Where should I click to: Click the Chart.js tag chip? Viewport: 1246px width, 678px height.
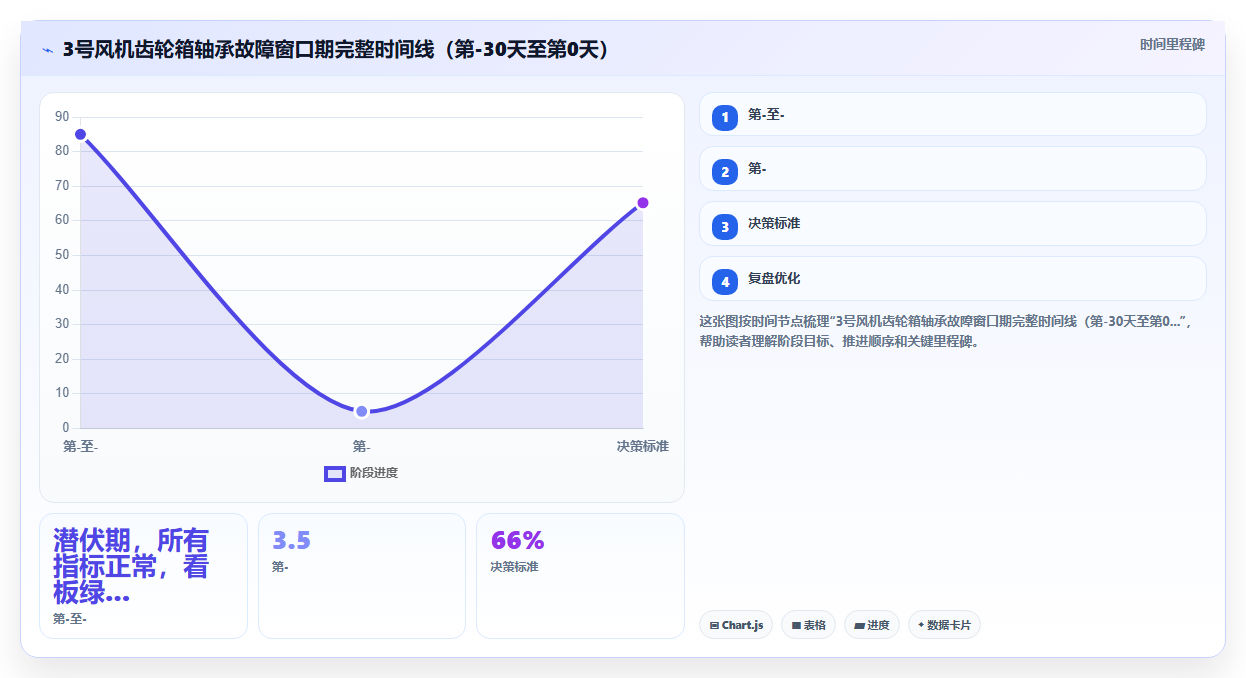[736, 625]
